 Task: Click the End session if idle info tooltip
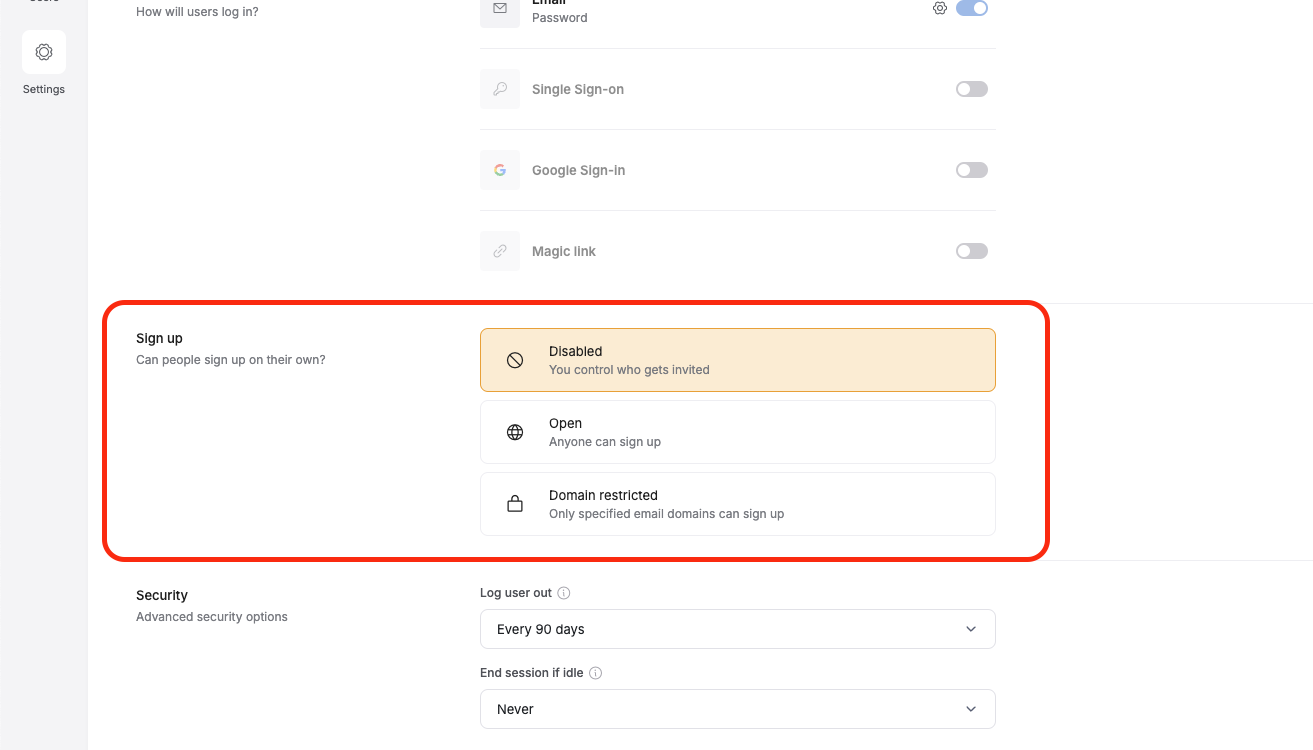[596, 672]
